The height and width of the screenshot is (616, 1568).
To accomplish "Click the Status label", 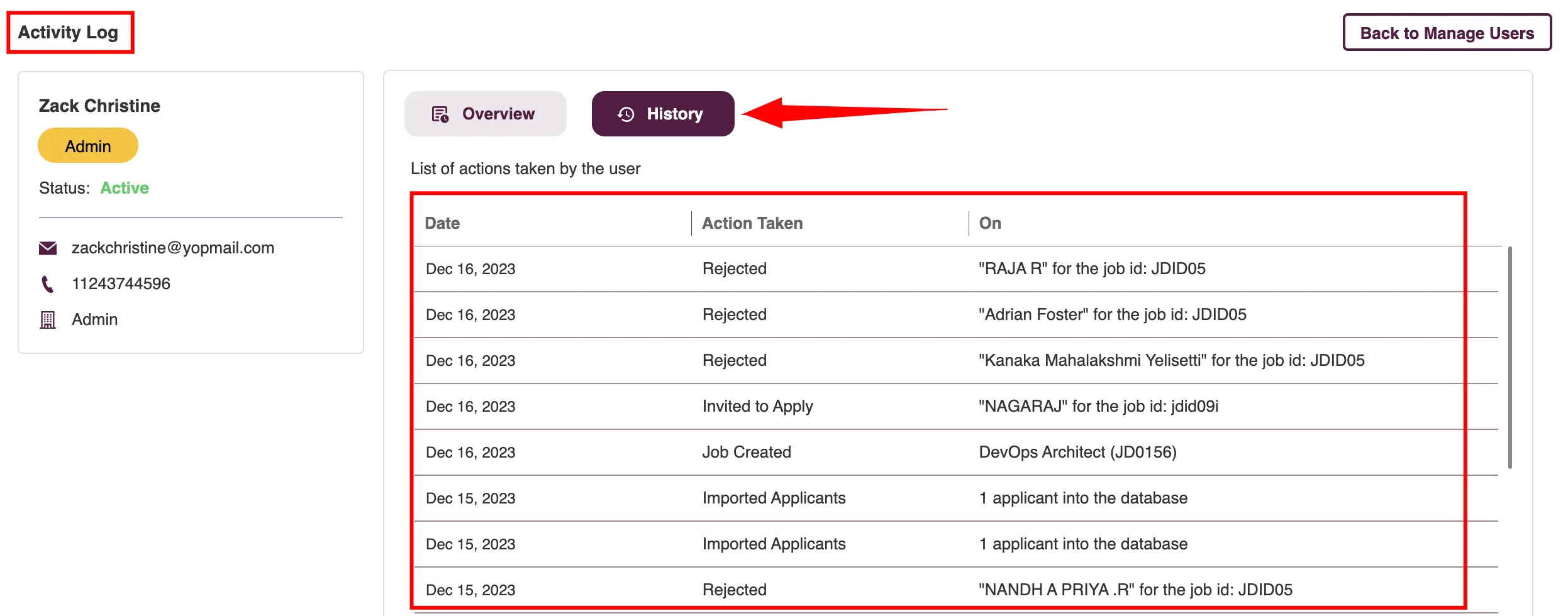I will (x=64, y=188).
